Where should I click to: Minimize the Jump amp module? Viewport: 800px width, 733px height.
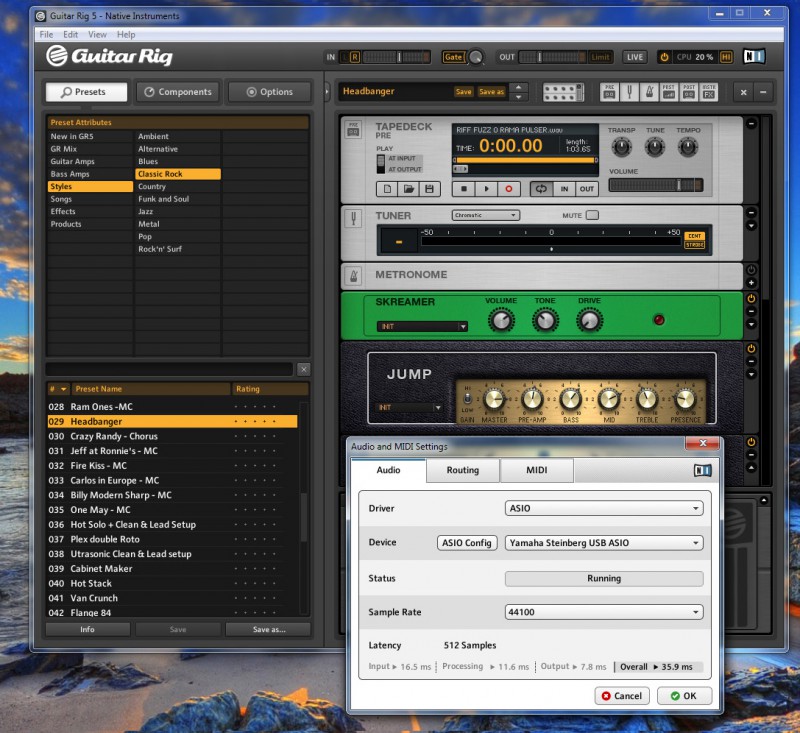click(x=751, y=361)
